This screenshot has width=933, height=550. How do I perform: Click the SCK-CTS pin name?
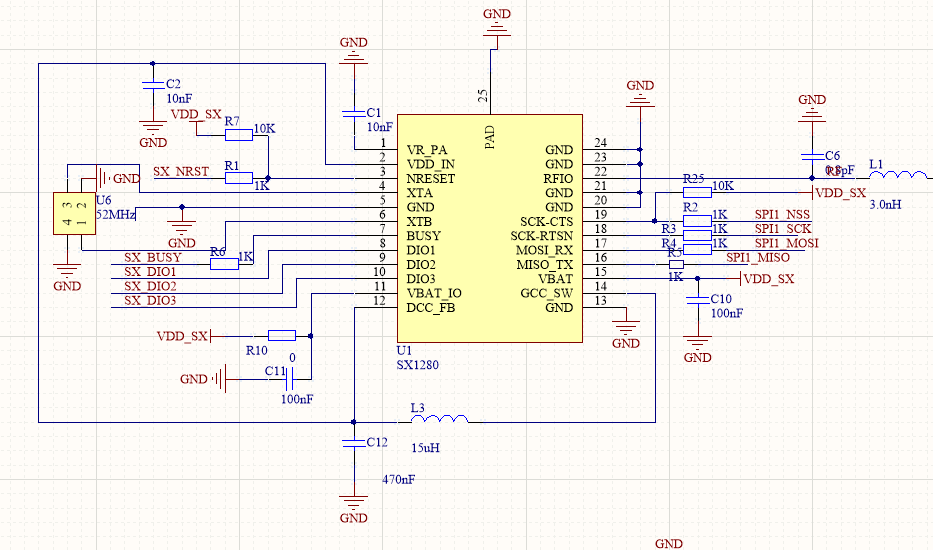[x=547, y=221]
